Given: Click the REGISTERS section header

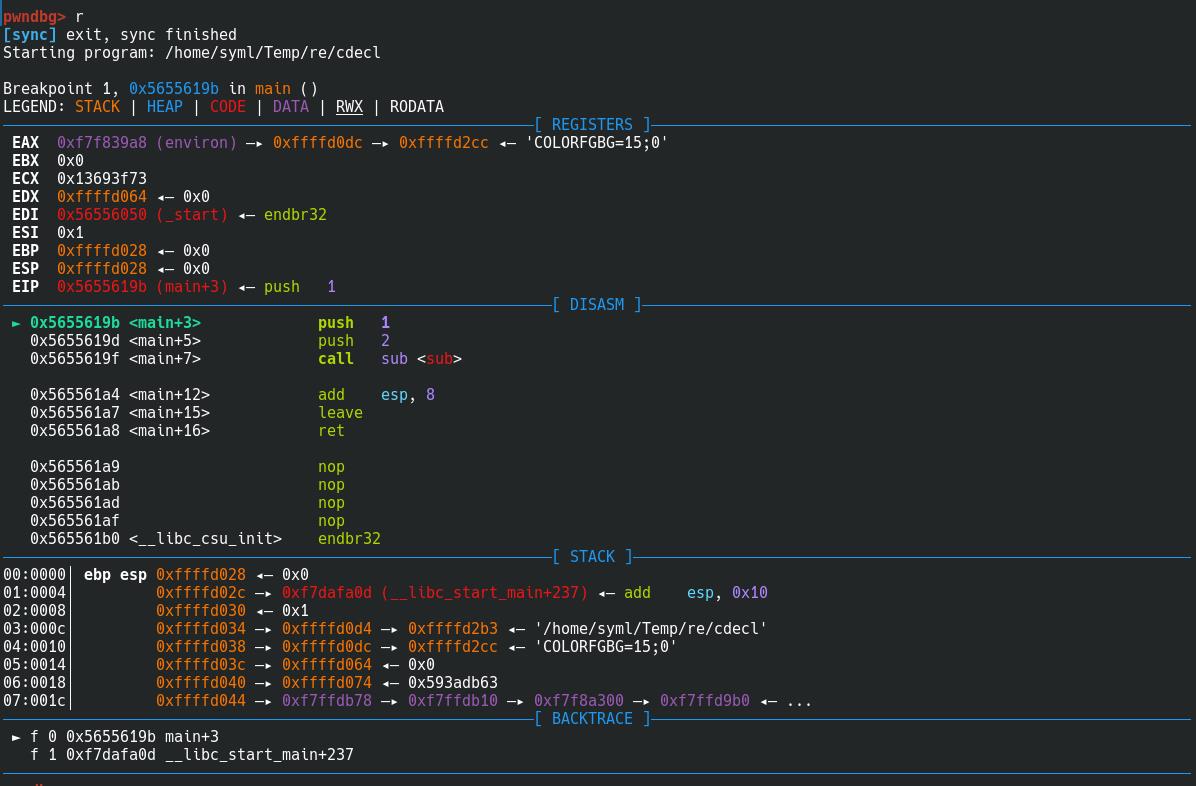Looking at the screenshot, I should click(592, 125).
